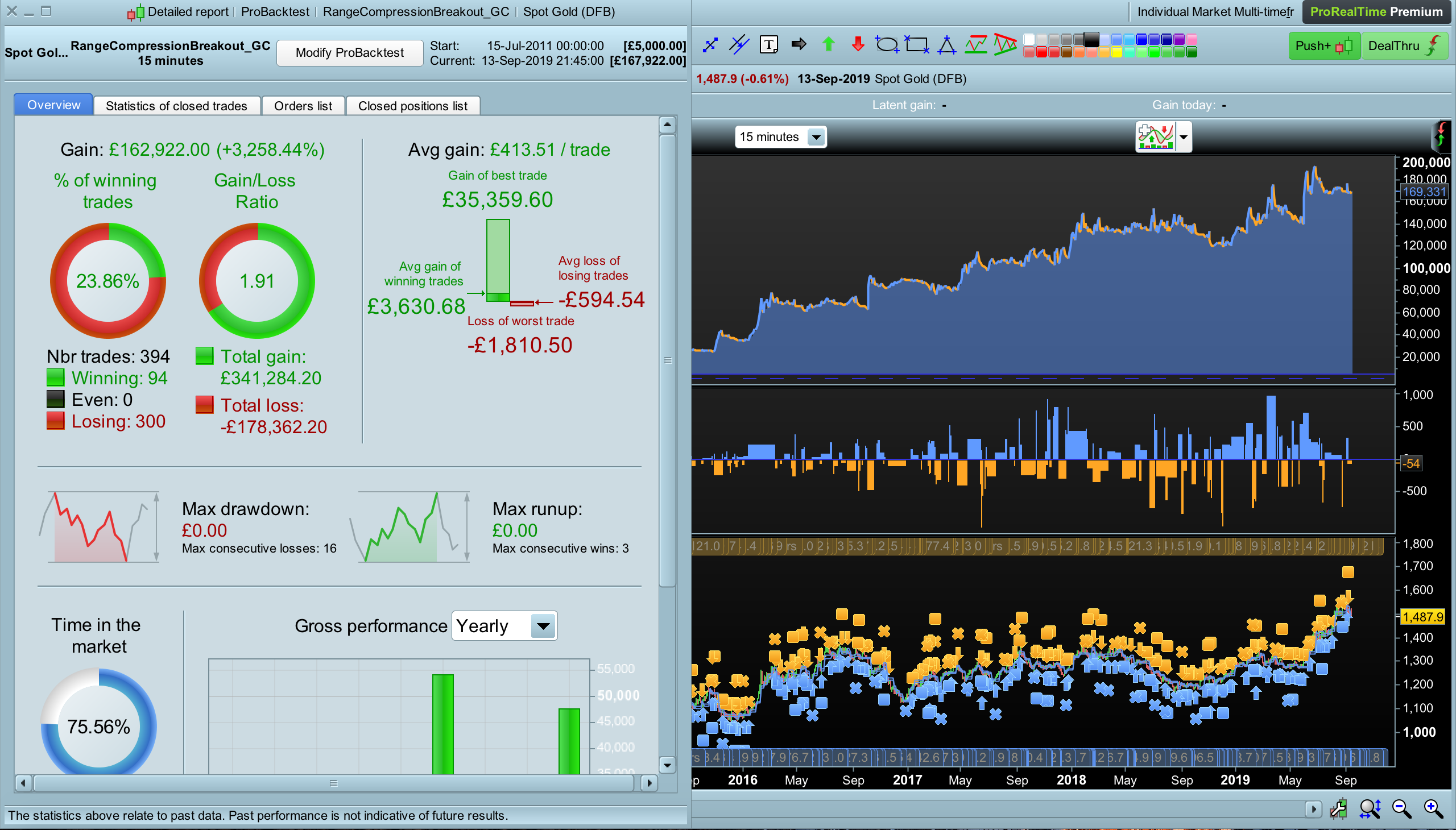Select the text annotation tool
1456x830 pixels.
[769, 44]
